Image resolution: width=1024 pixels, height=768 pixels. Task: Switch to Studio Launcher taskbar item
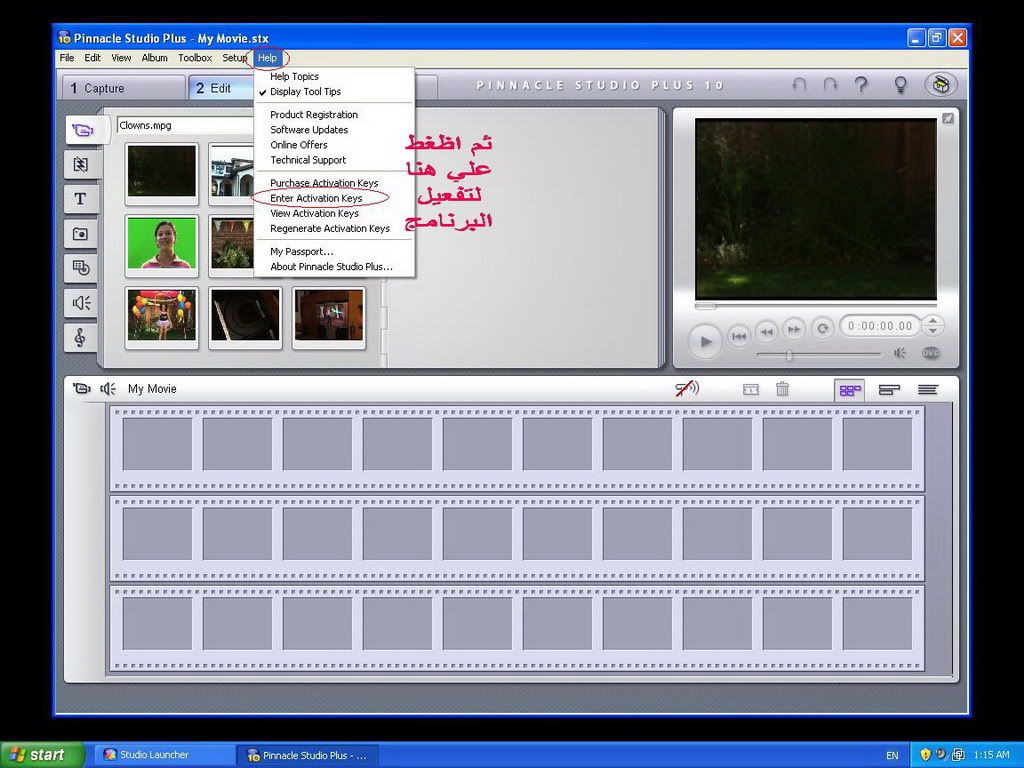165,755
